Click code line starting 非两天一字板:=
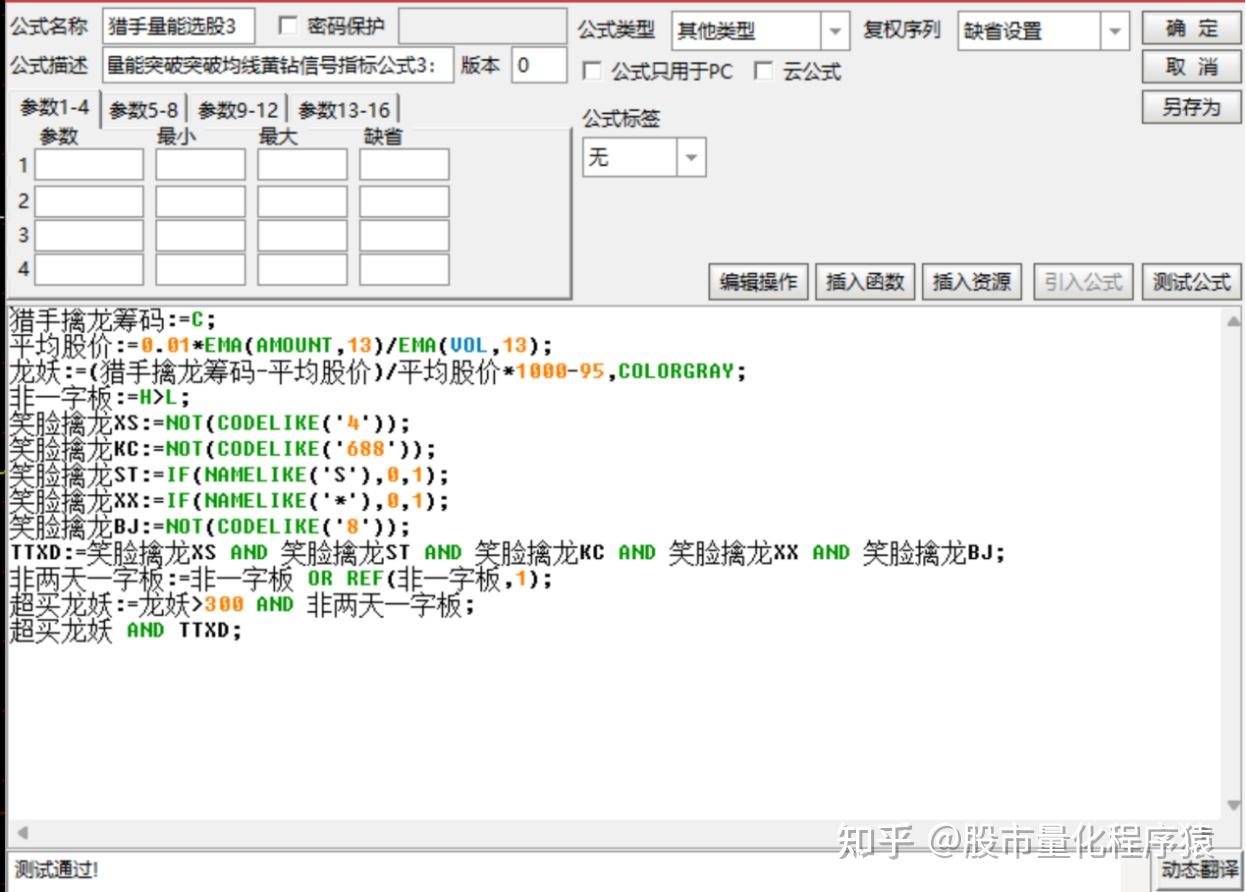Viewport: 1246px width, 892px height. 281,579
